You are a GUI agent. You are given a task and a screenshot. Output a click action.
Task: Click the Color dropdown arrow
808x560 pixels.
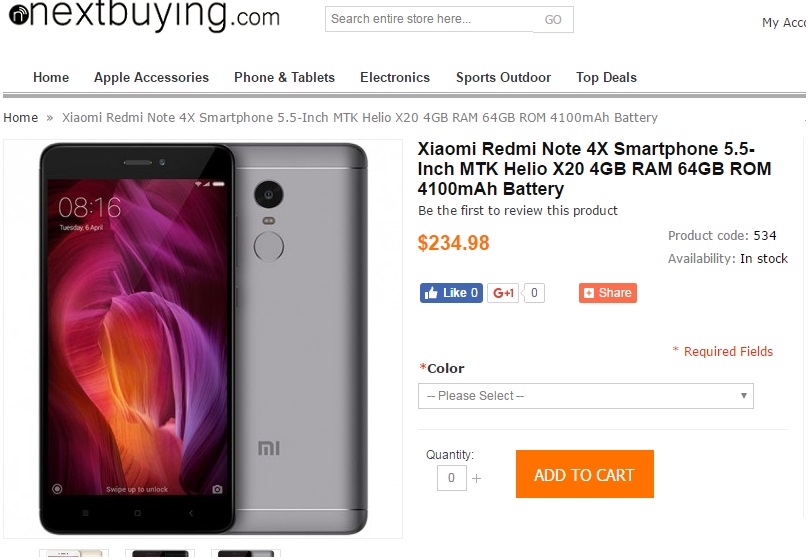pos(744,396)
